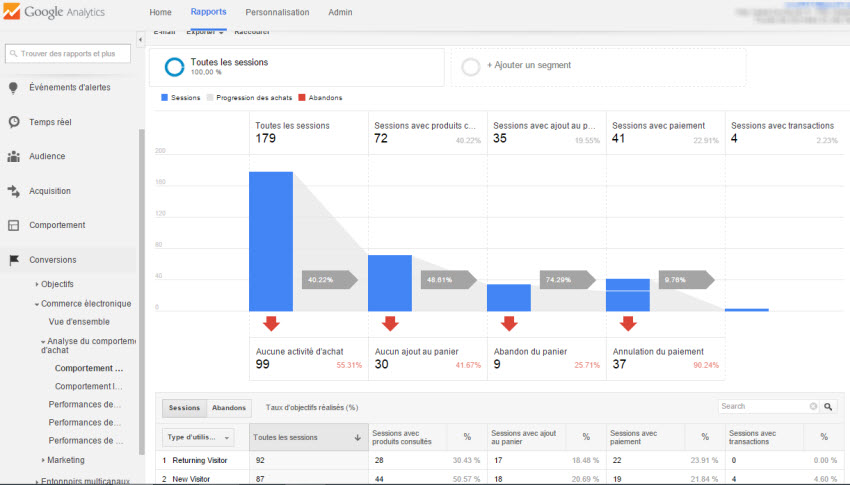Image resolution: width=850 pixels, height=485 pixels.
Task: Click the value 179 under Toutes les sessions
Action: pos(266,139)
